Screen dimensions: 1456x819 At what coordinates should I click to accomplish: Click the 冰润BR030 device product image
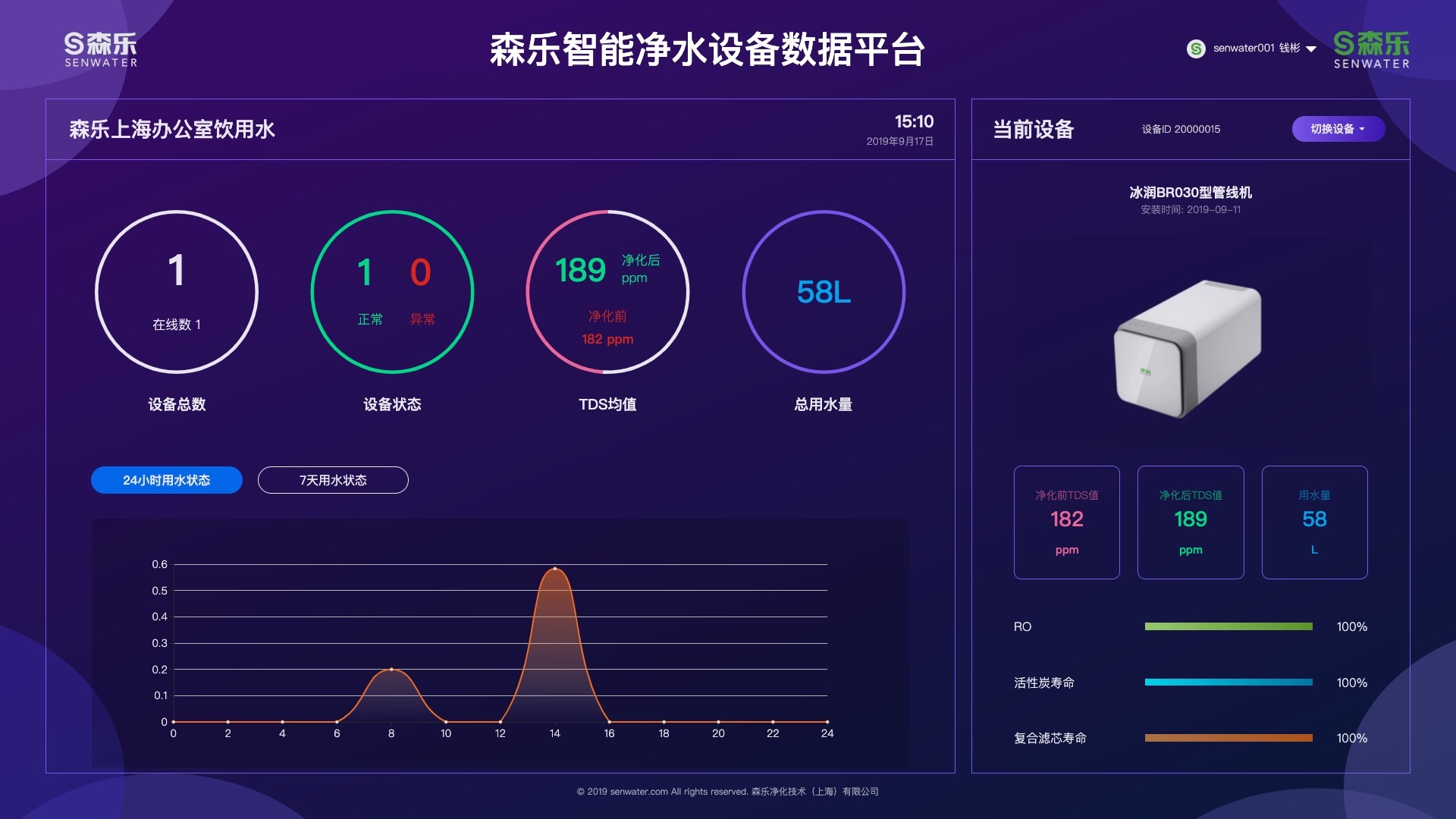point(1188,349)
